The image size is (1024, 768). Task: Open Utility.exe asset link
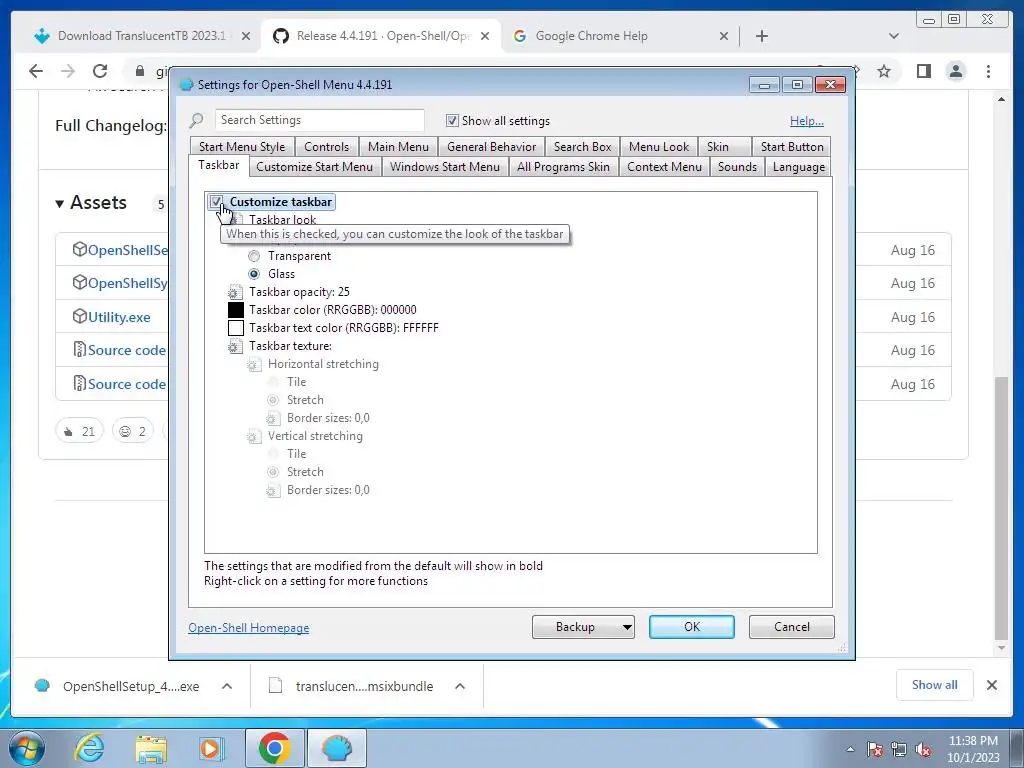click(119, 317)
